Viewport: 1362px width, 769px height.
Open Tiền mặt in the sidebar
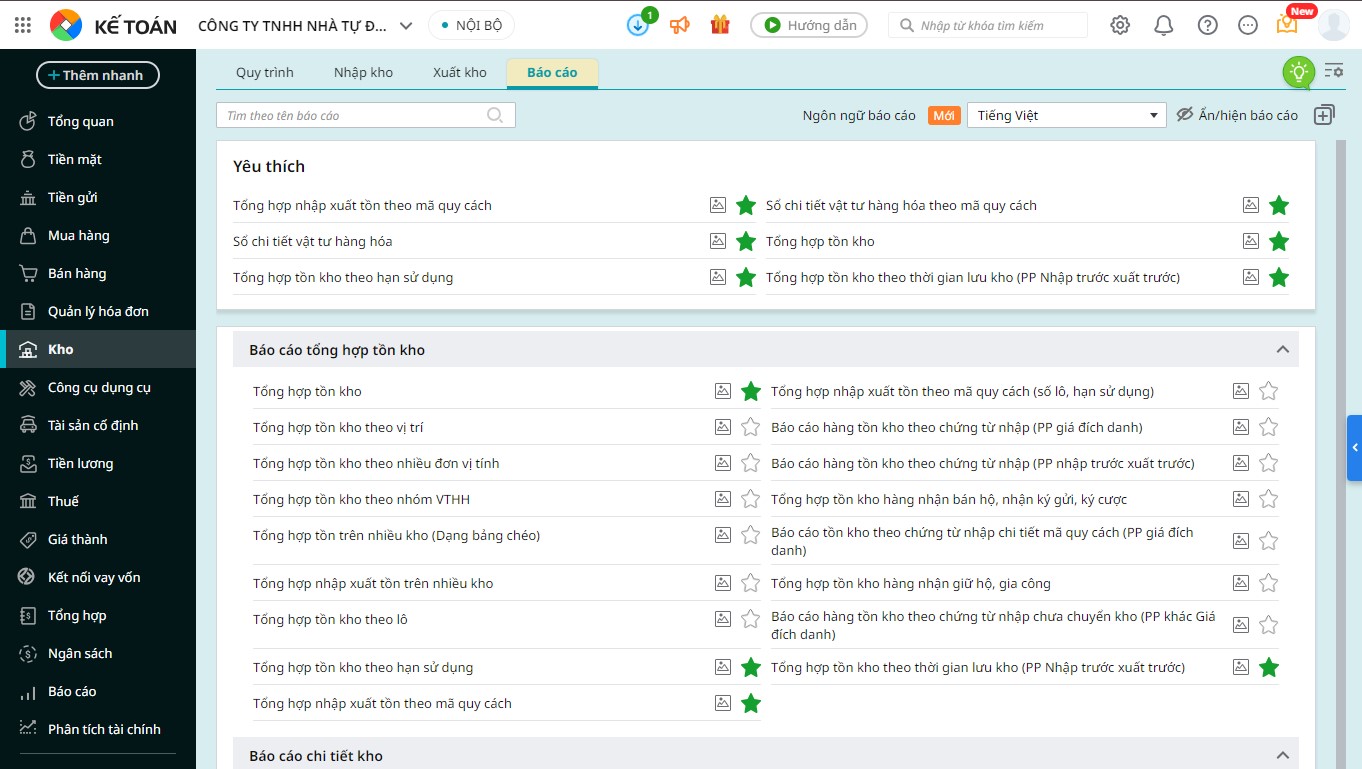[98, 159]
